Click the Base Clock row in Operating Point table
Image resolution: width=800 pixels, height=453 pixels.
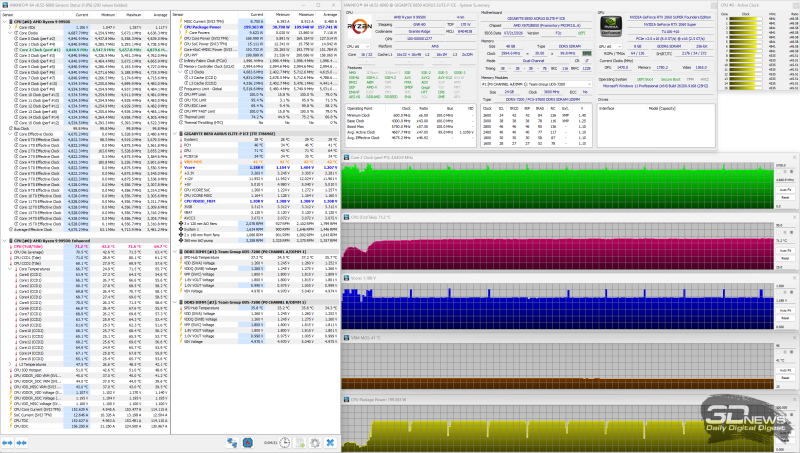coord(410,121)
